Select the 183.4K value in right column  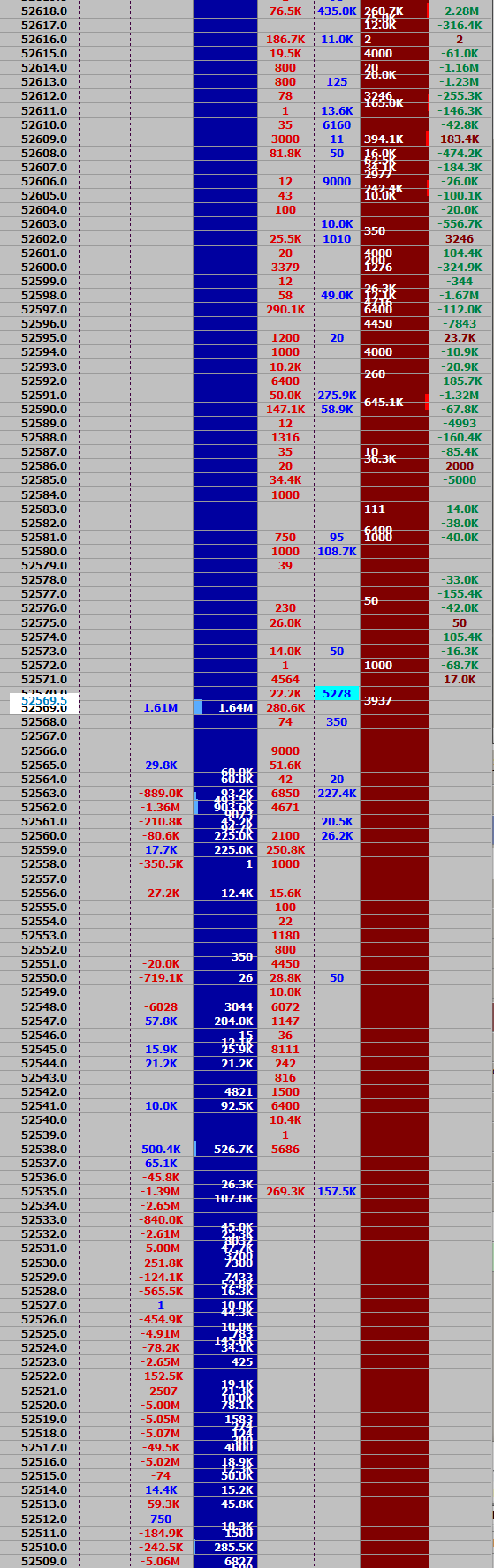pos(460,139)
